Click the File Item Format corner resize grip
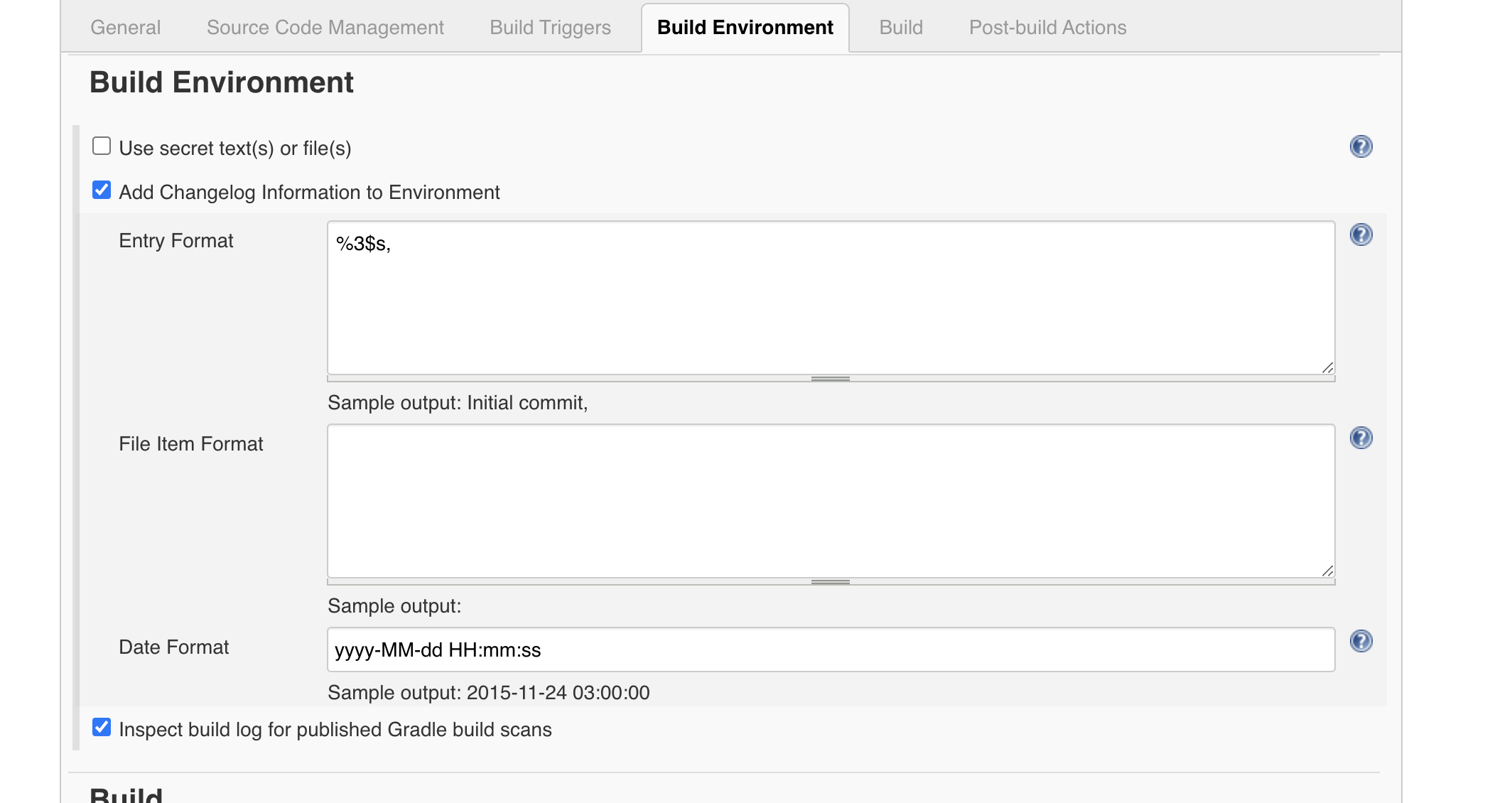 tap(1327, 570)
